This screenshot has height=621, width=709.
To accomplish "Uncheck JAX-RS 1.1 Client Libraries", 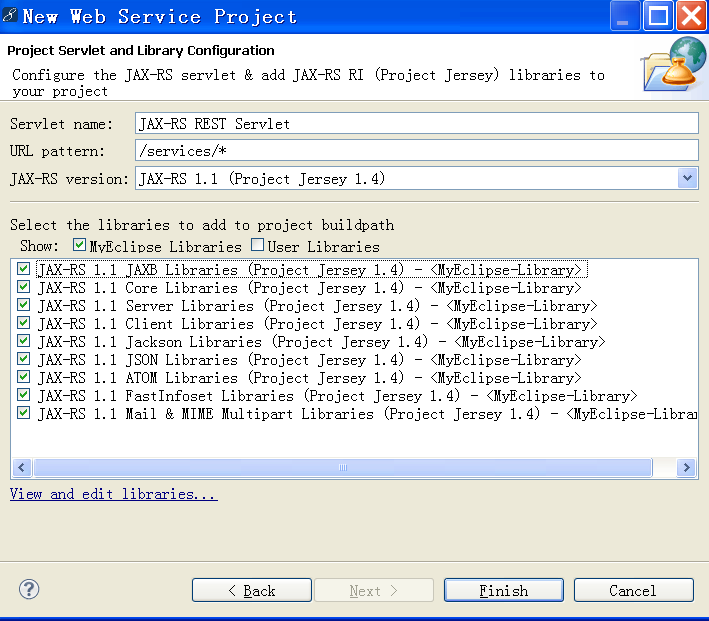I will click(x=24, y=323).
